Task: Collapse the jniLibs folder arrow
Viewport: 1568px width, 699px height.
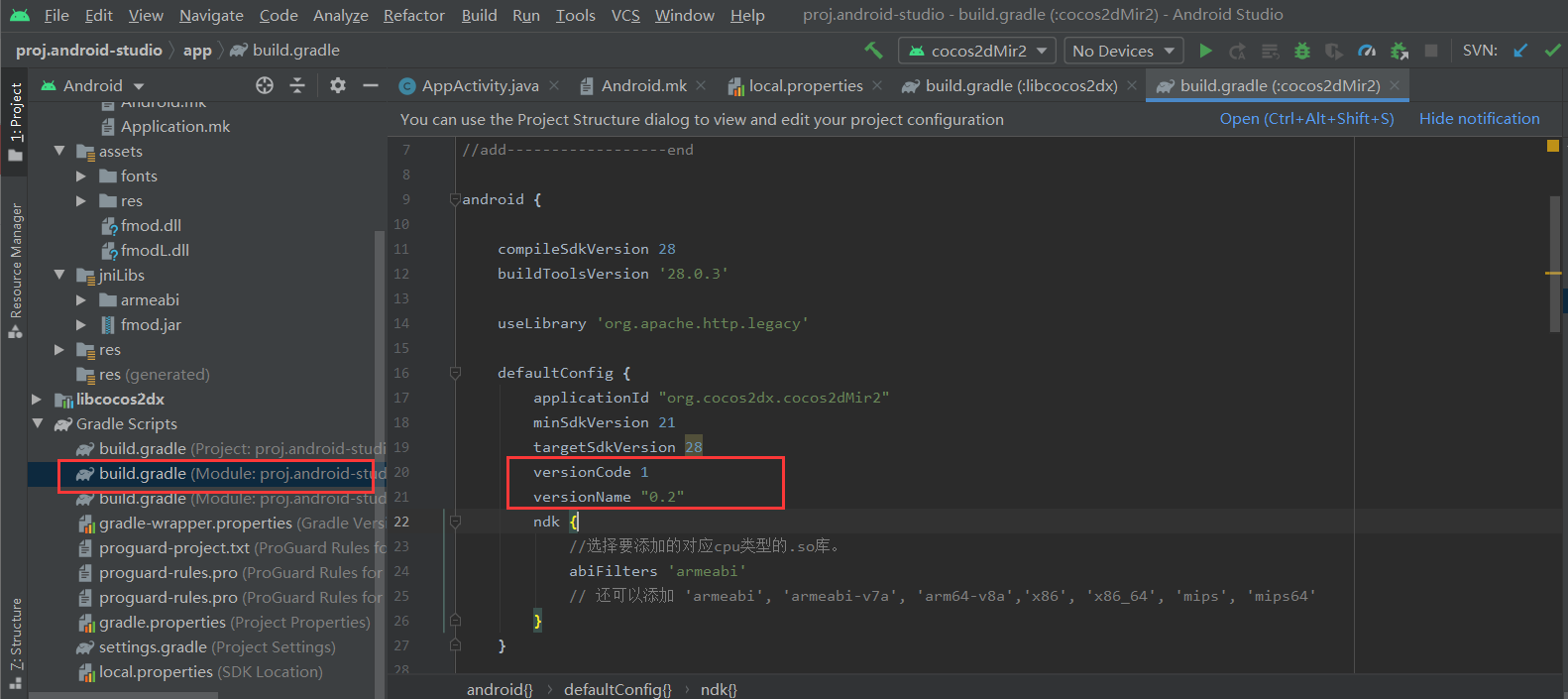Action: click(59, 275)
